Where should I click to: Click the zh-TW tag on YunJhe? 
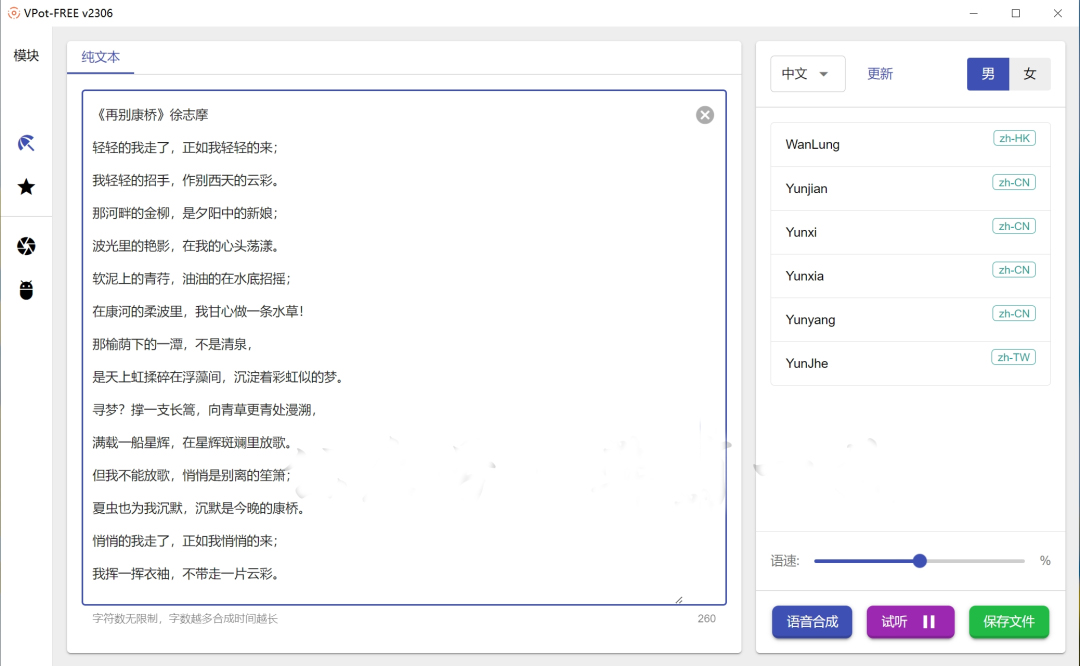(1013, 357)
